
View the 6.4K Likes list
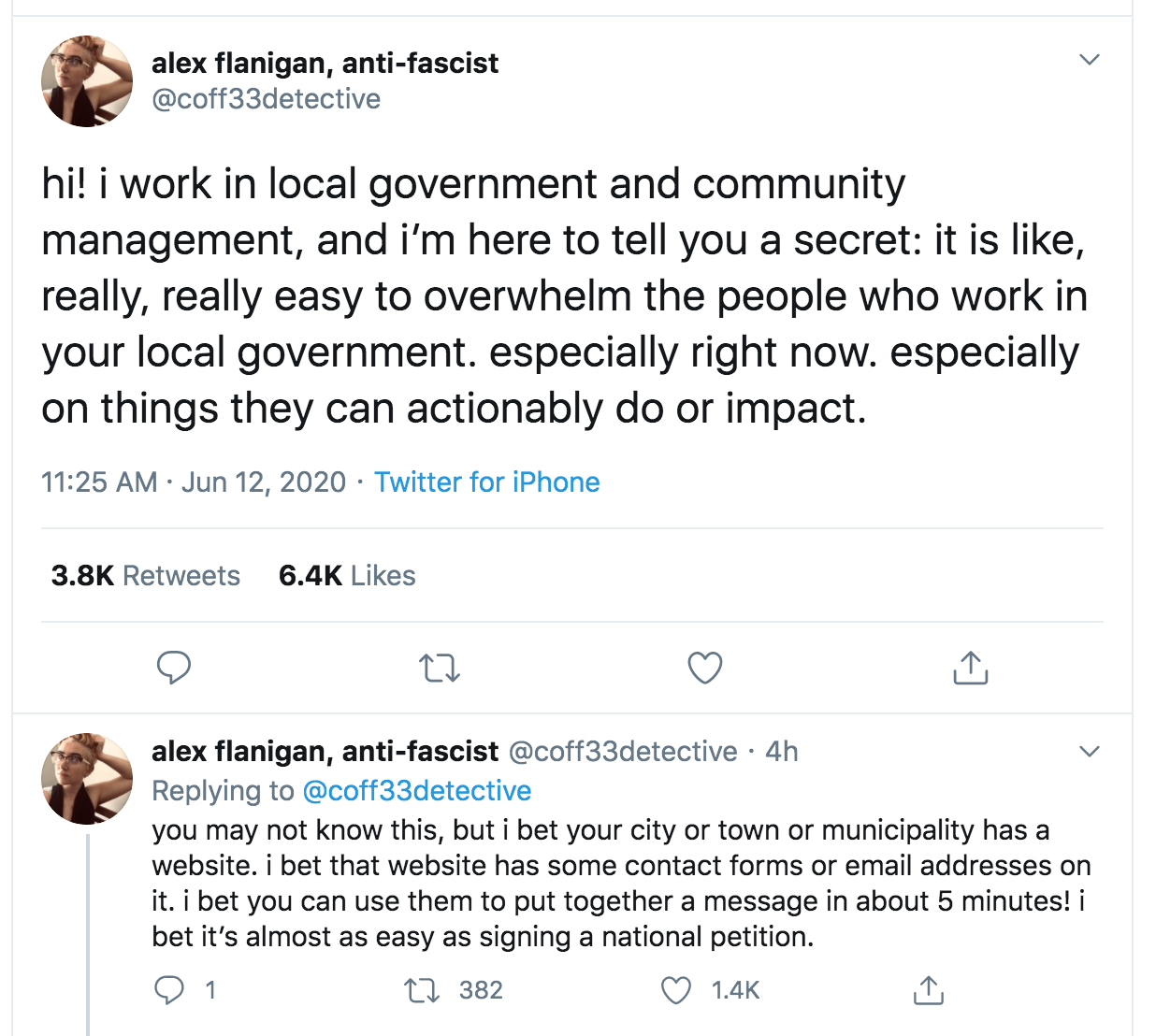[x=347, y=576]
